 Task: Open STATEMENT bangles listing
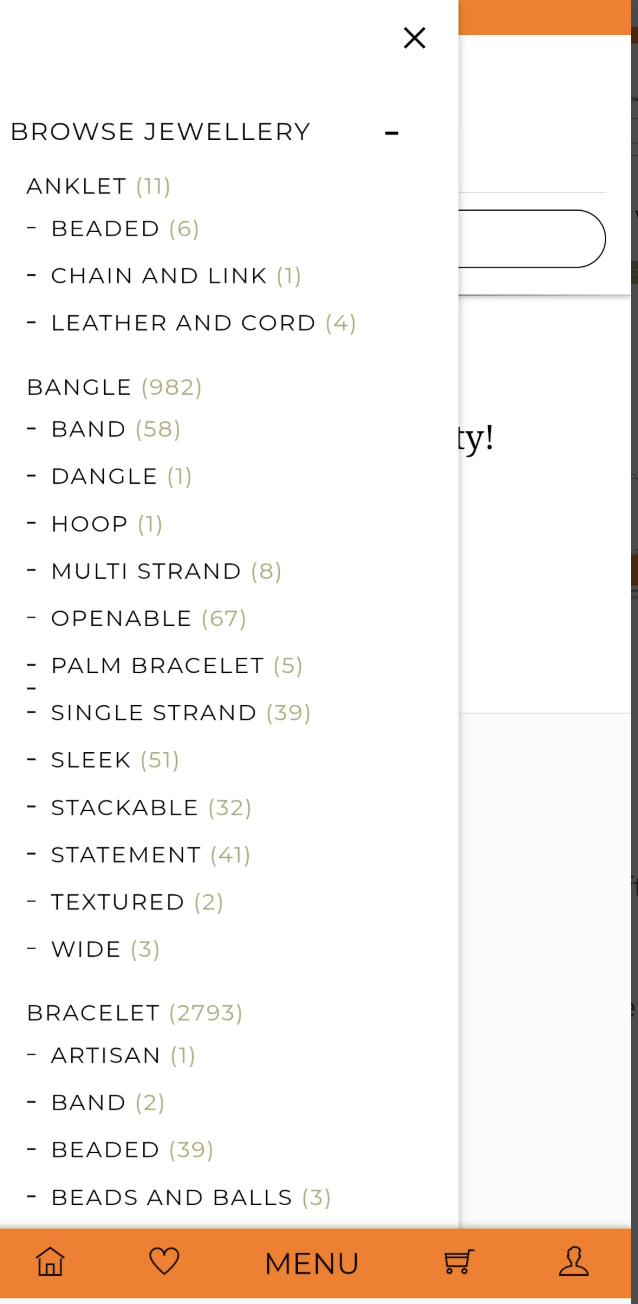(126, 854)
